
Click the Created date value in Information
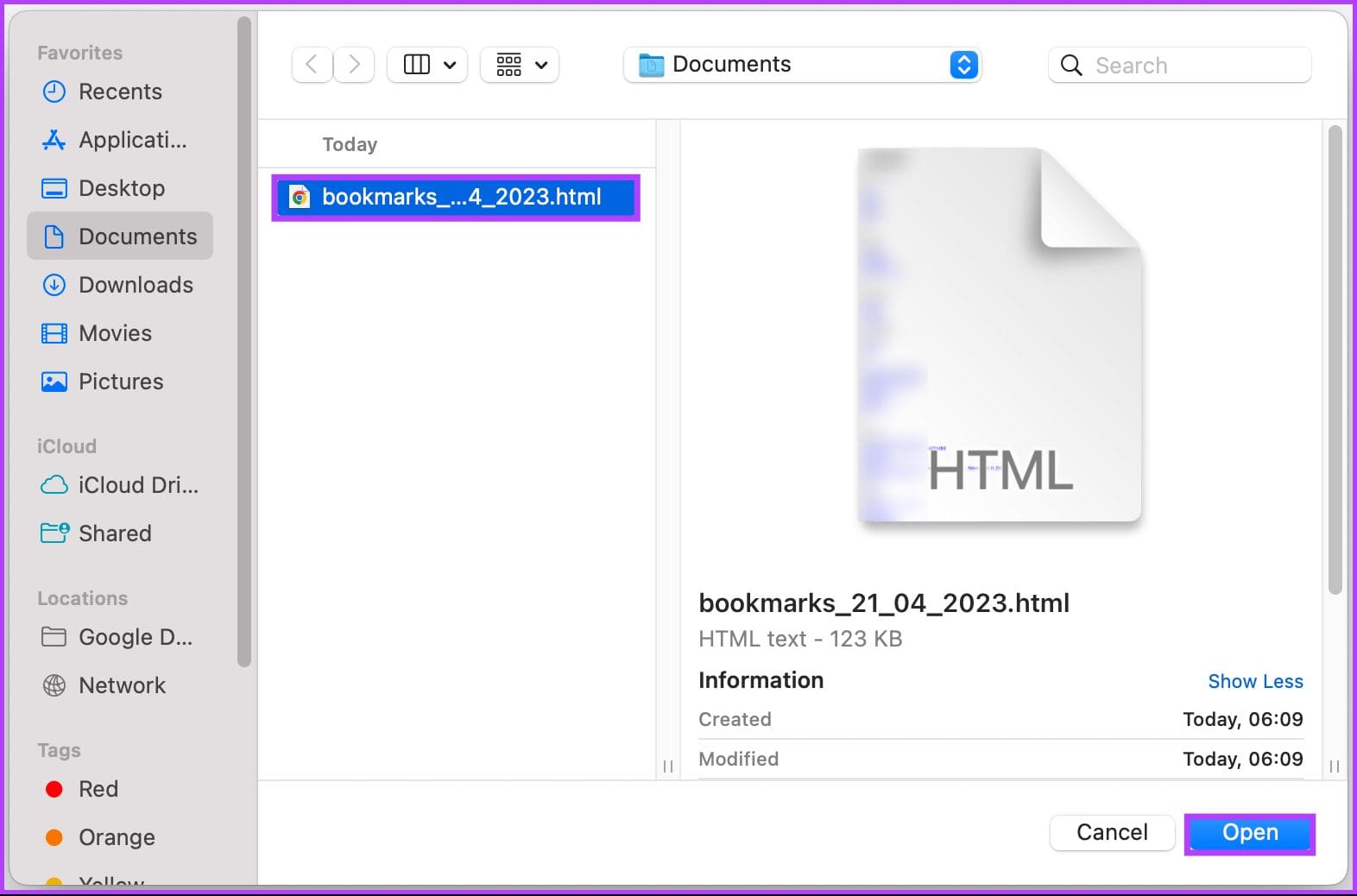click(x=1242, y=719)
